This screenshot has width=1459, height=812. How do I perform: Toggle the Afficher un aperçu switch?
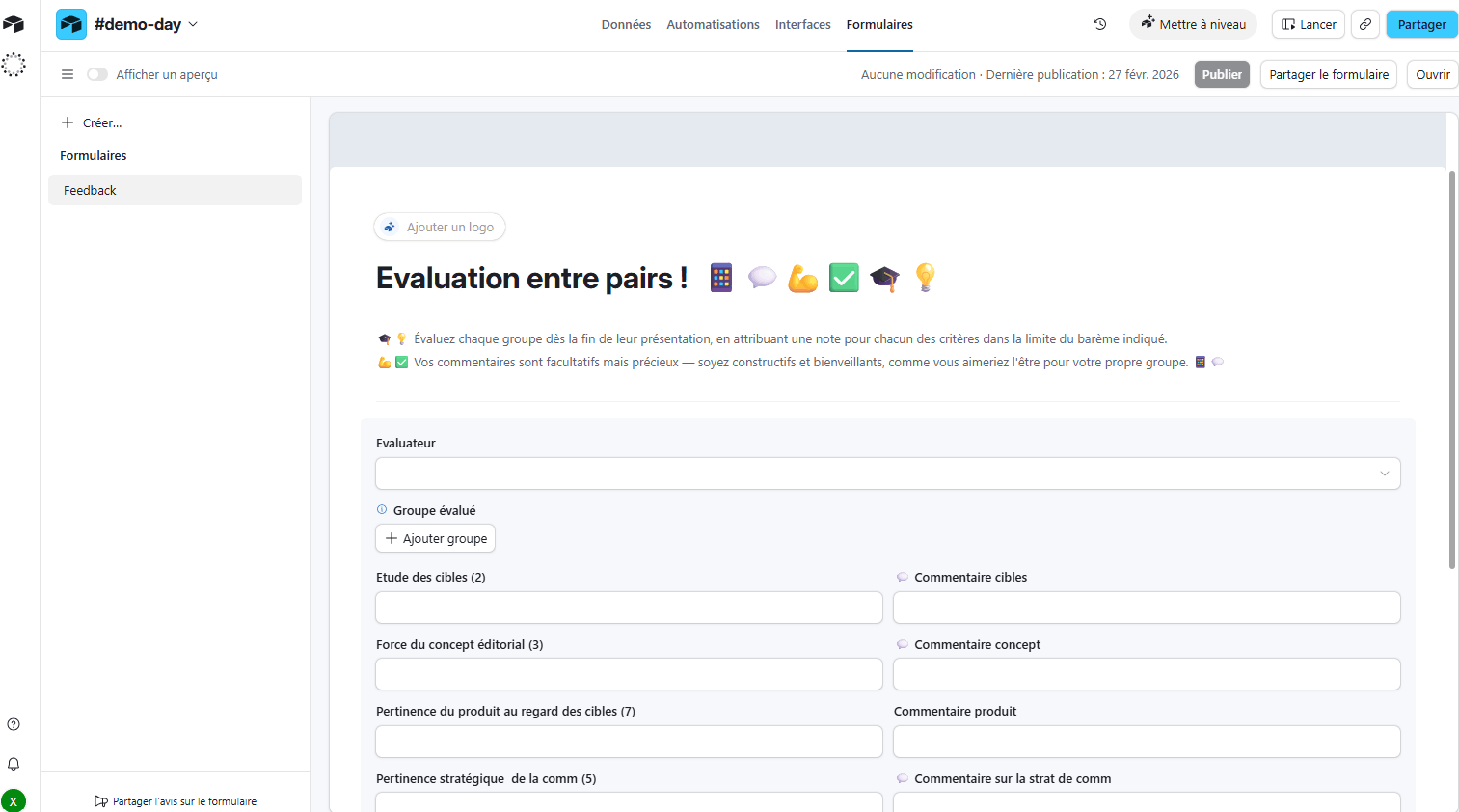point(97,74)
